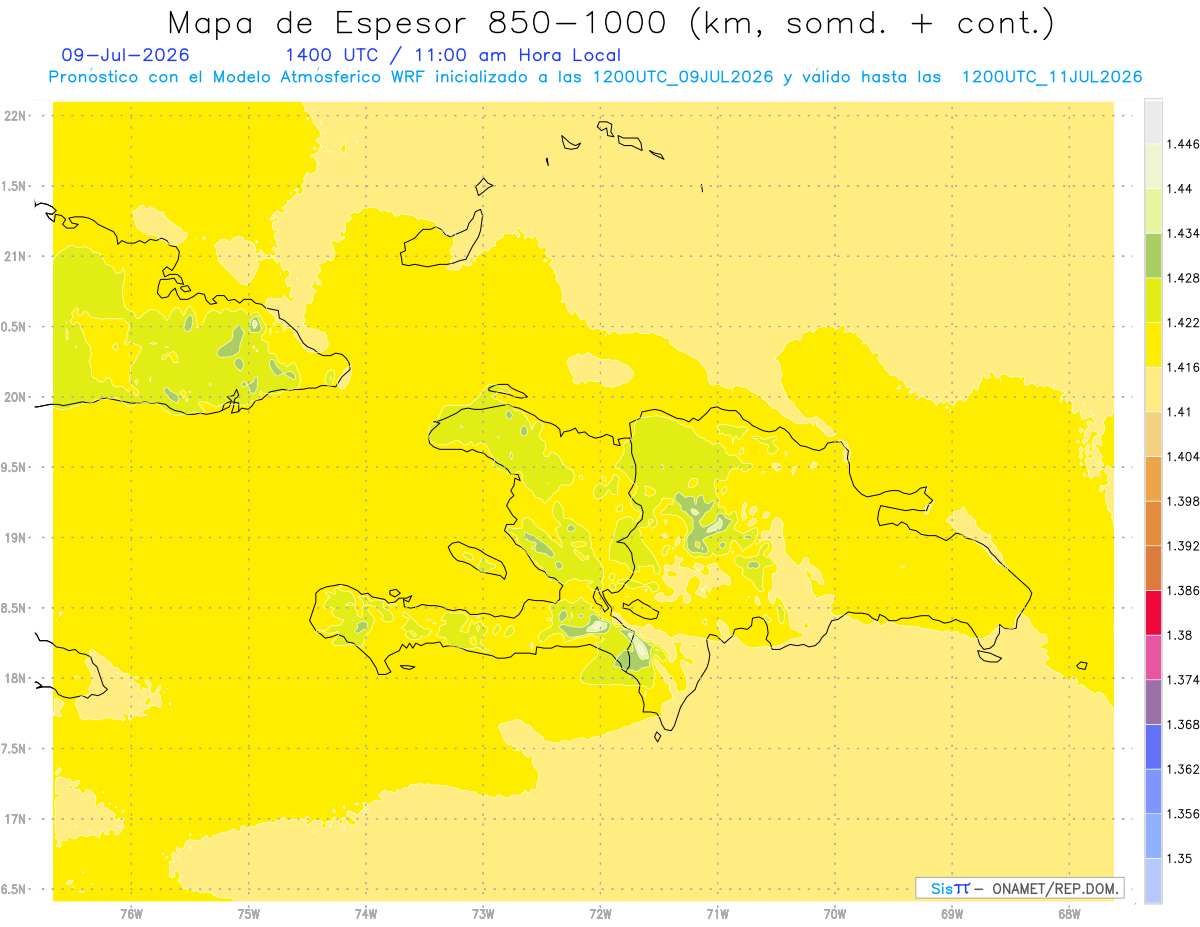Image resolution: width=1200 pixels, height=927 pixels.
Task: Click the longitude label '76W'
Action: point(131,914)
